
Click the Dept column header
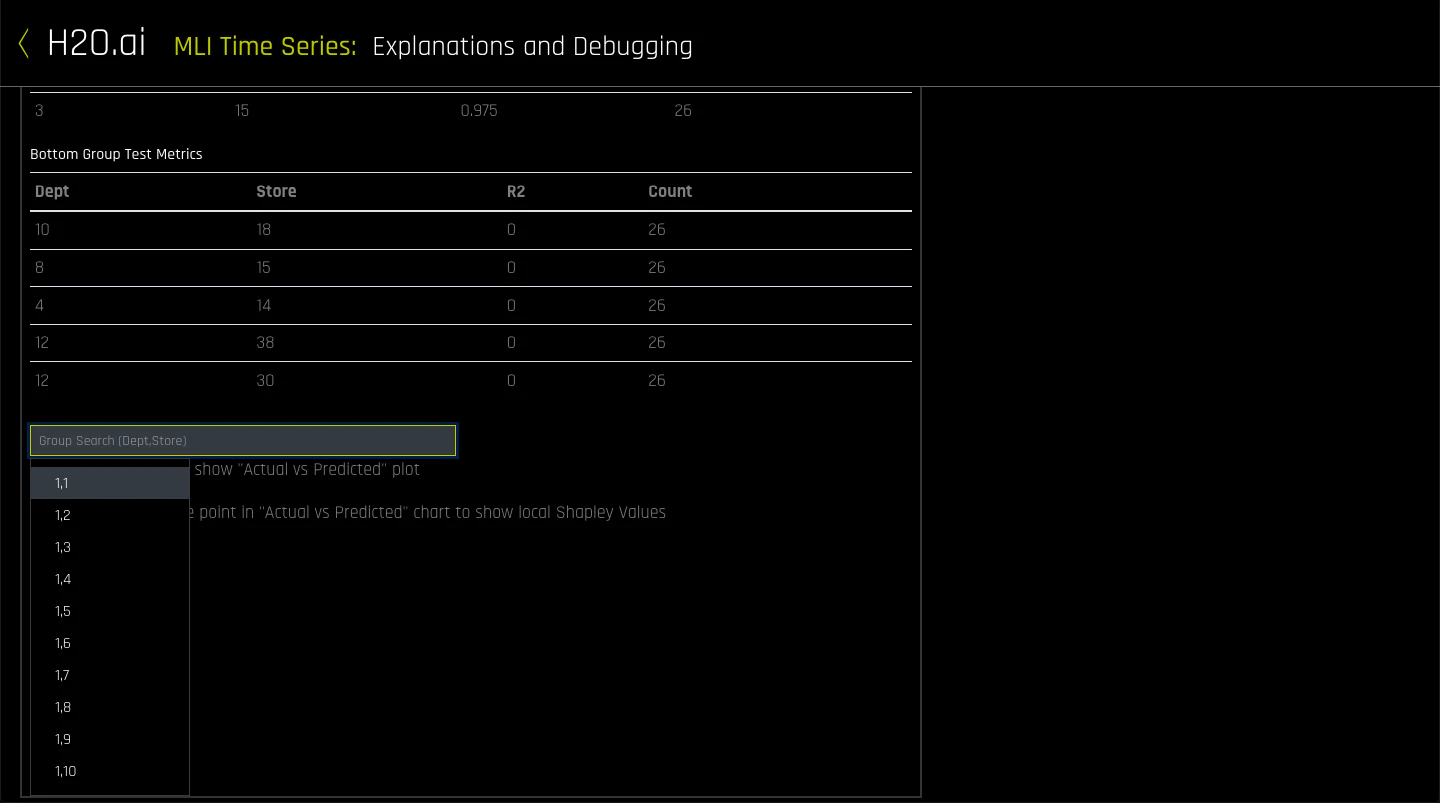[x=52, y=191]
